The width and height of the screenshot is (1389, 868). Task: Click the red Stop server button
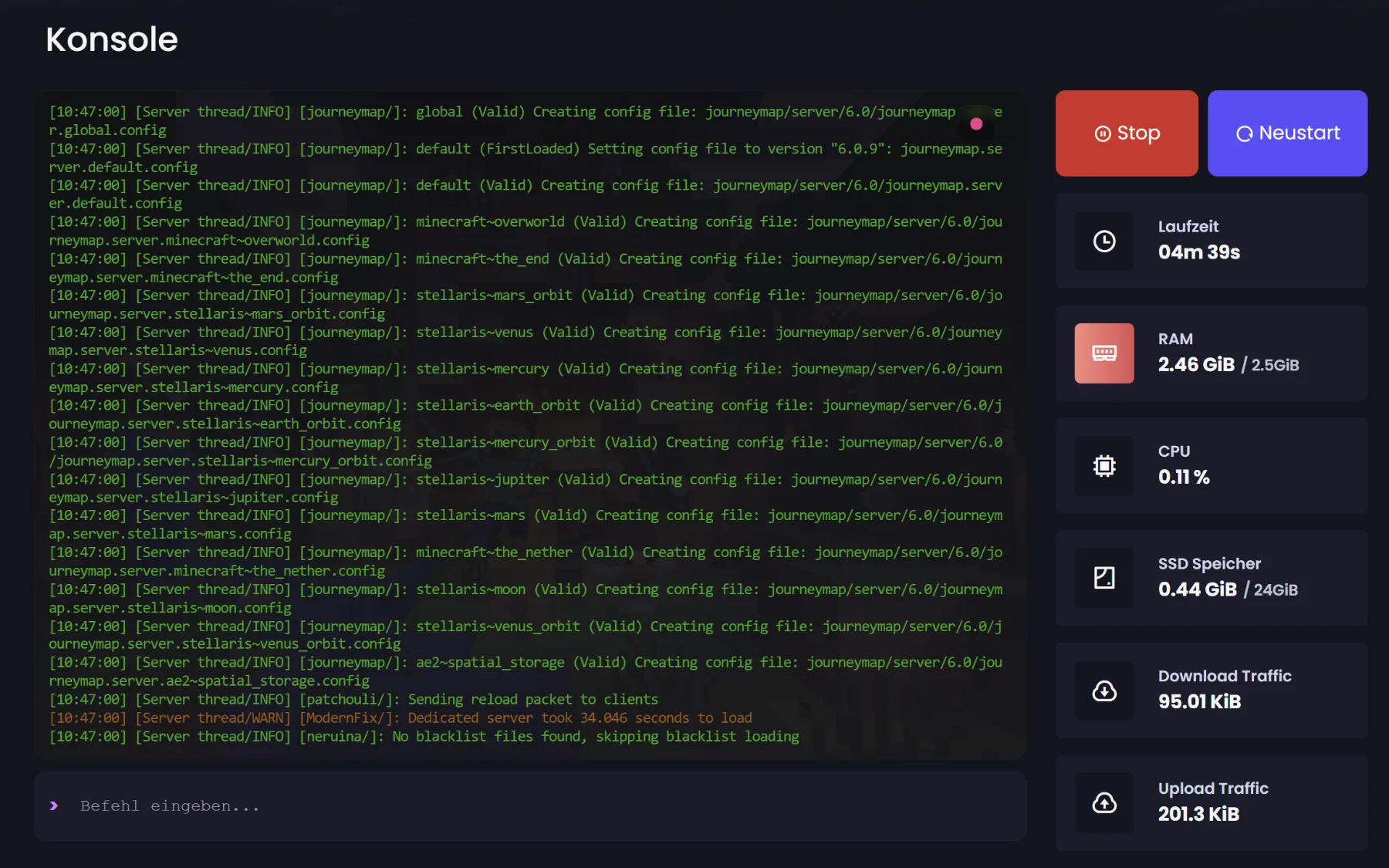click(x=1127, y=133)
